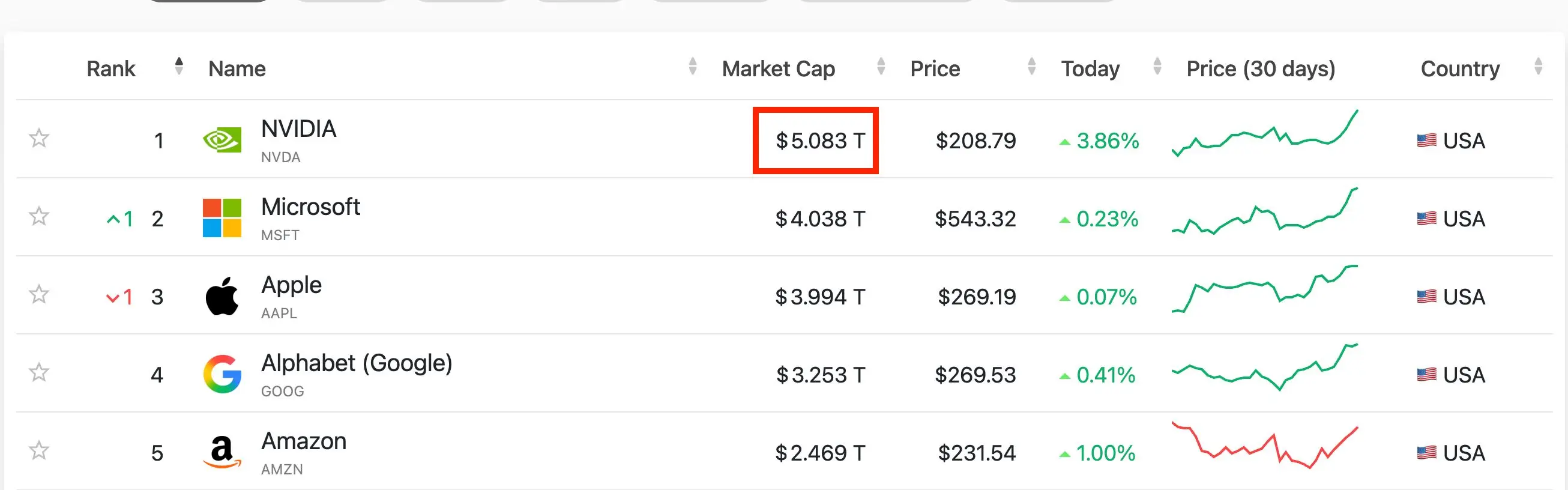The width and height of the screenshot is (1568, 490).
Task: Sort by Today's change arrows
Action: point(1157,66)
